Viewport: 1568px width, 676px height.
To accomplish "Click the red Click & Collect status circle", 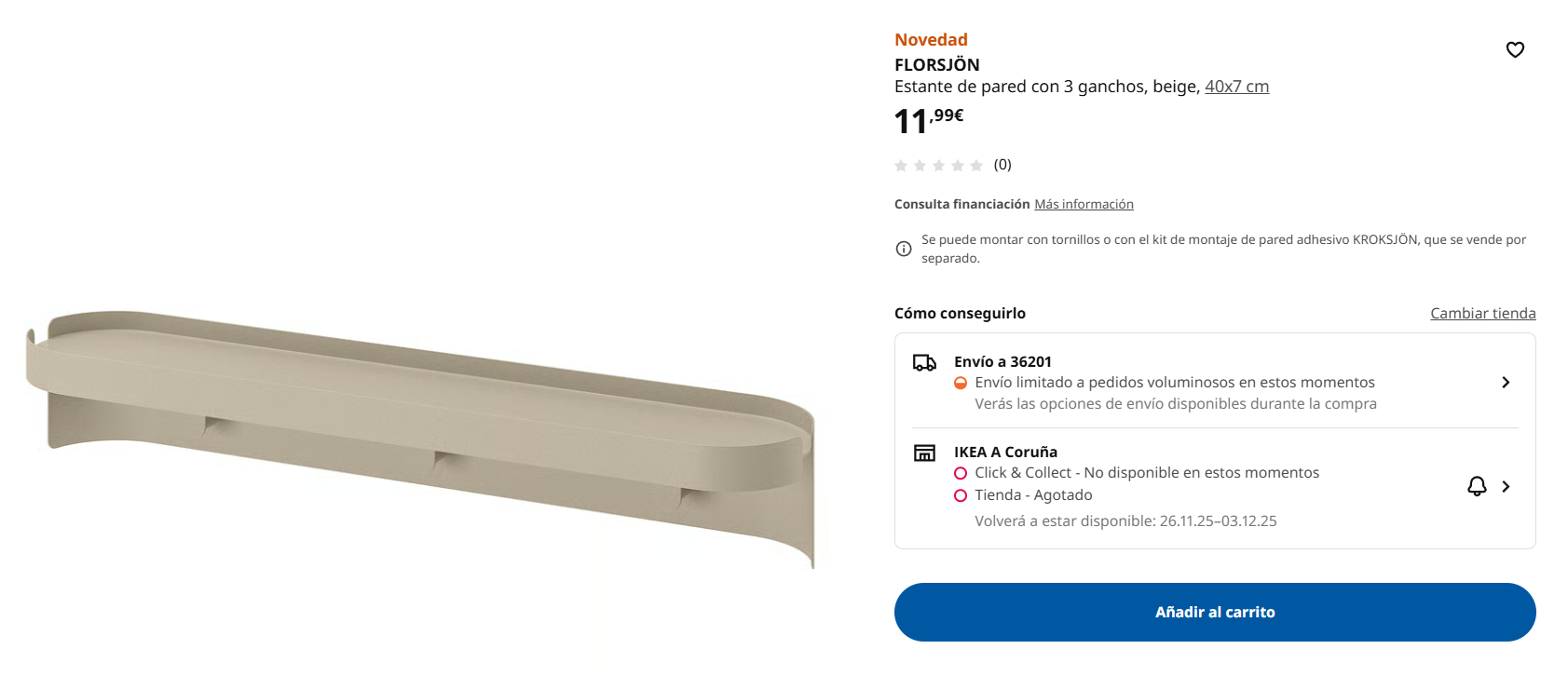I will point(961,473).
